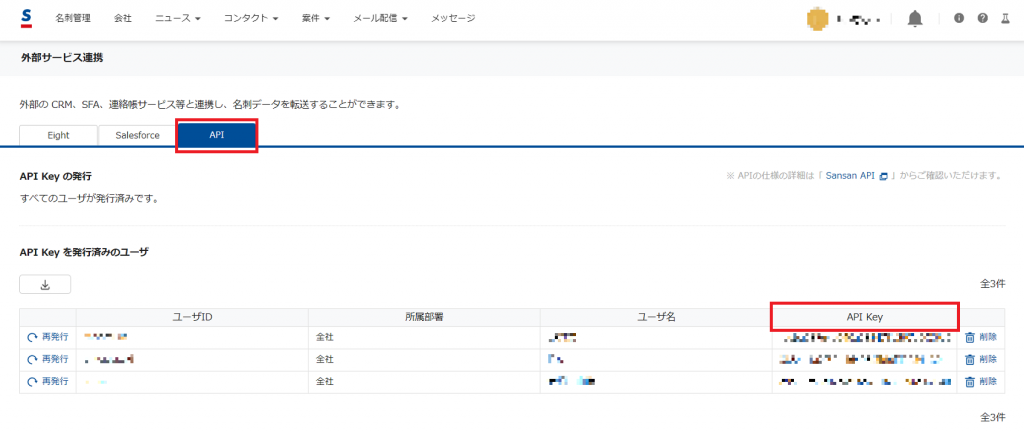Click the download icon button
This screenshot has width=1024, height=432.
(45, 284)
